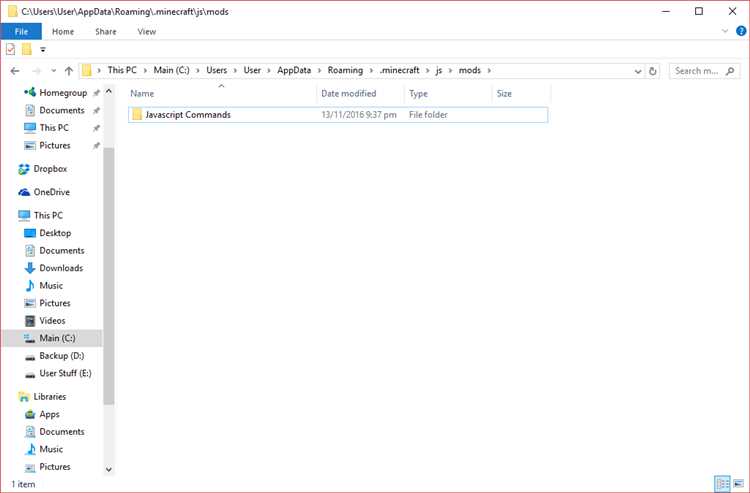Select the Main (C:) drive
Image resolution: width=750 pixels, height=493 pixels.
click(x=52, y=338)
